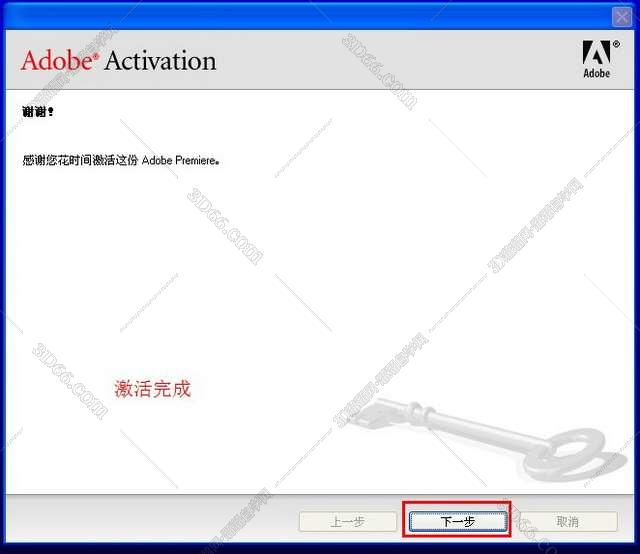Close the Adobe Activation window
The width and height of the screenshot is (640, 554).
(622, 17)
